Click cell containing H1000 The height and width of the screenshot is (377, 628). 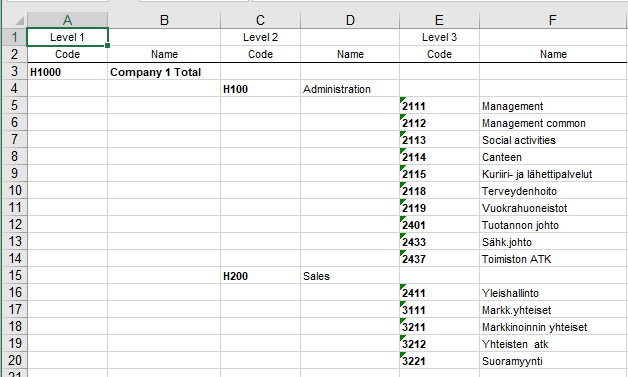pyautogui.click(x=67, y=72)
